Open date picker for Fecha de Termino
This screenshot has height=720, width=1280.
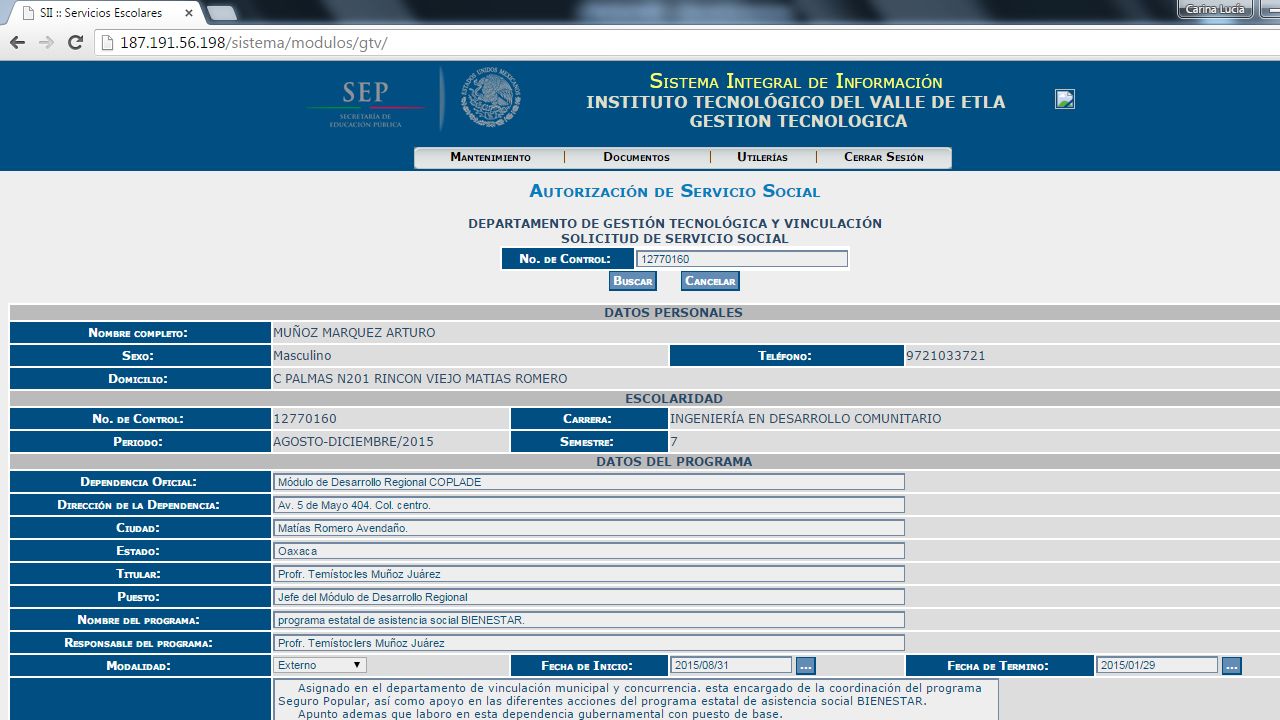pos(1231,665)
